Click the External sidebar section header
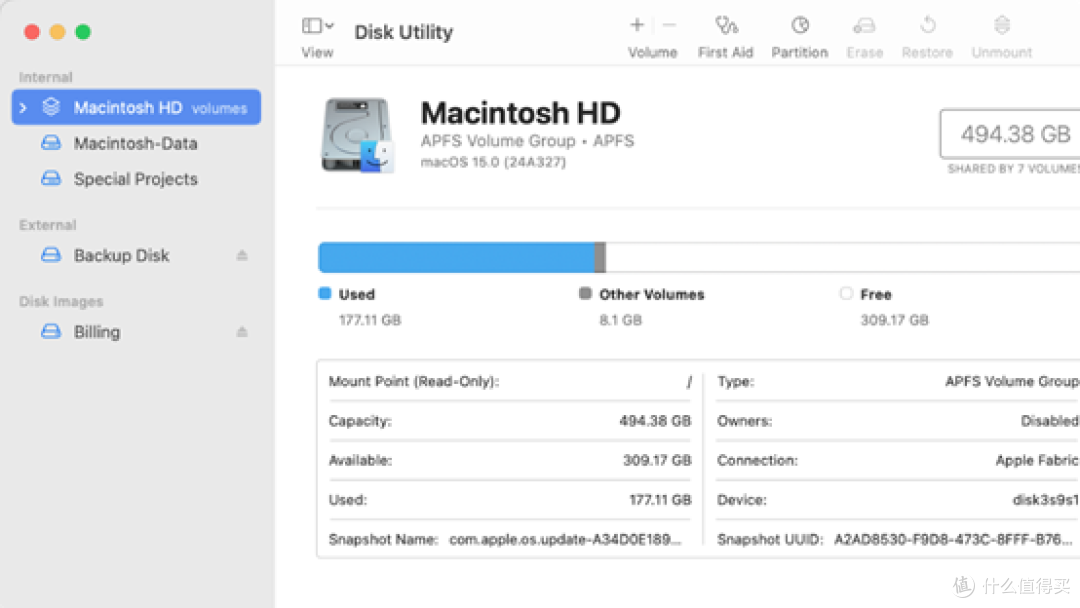The height and width of the screenshot is (608, 1080). point(48,225)
